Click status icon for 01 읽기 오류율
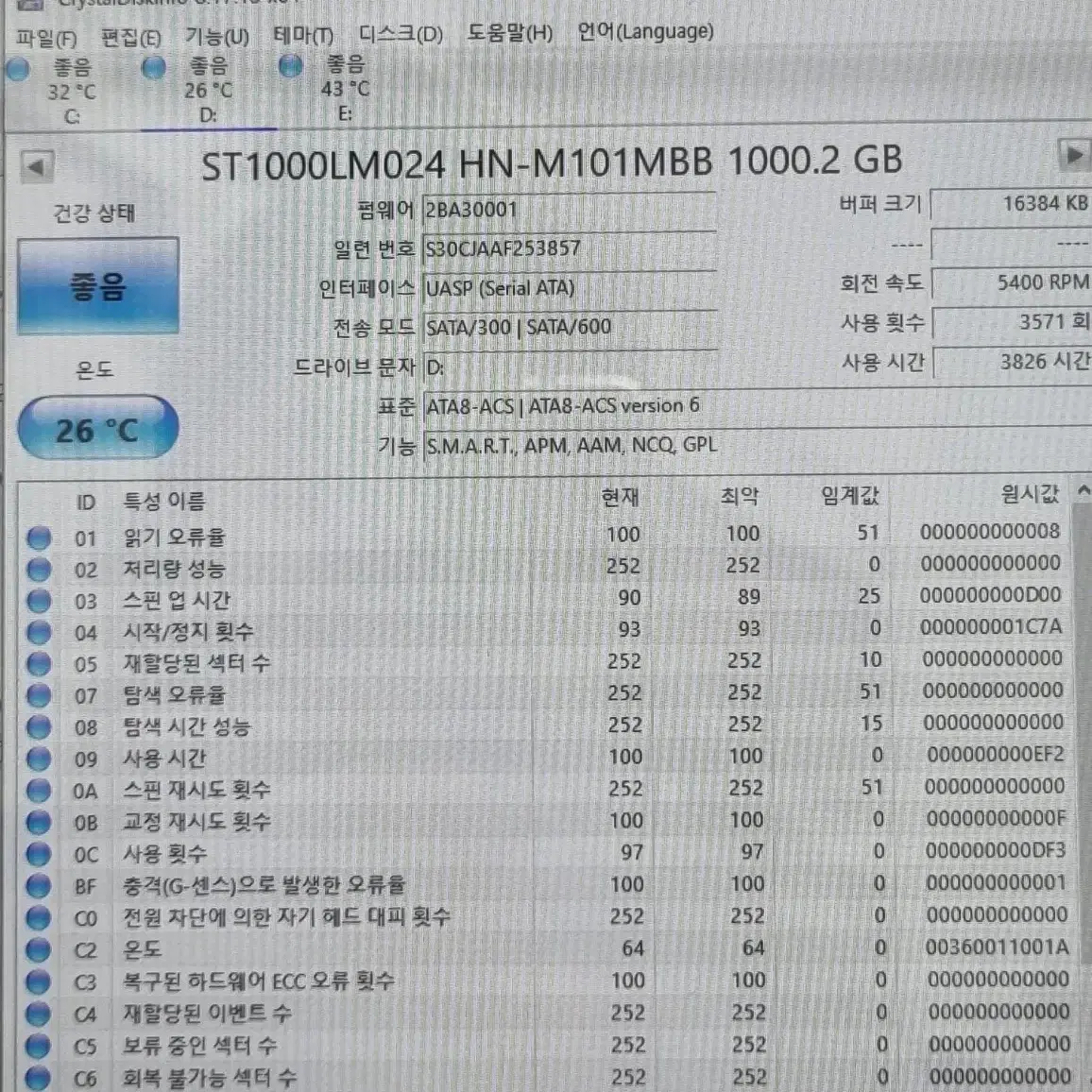The image size is (1092, 1092). (x=39, y=537)
